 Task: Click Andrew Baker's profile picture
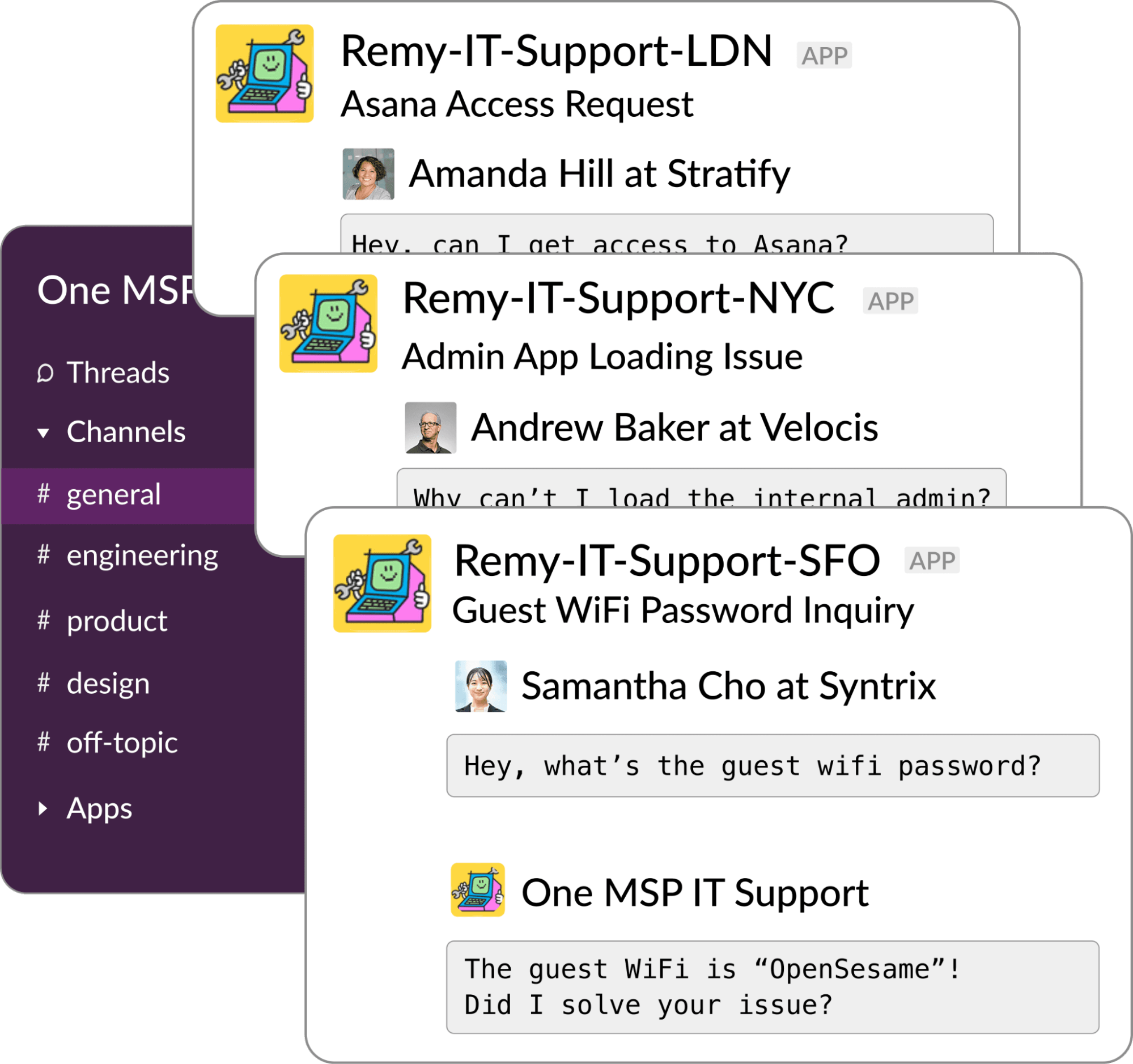tap(431, 427)
